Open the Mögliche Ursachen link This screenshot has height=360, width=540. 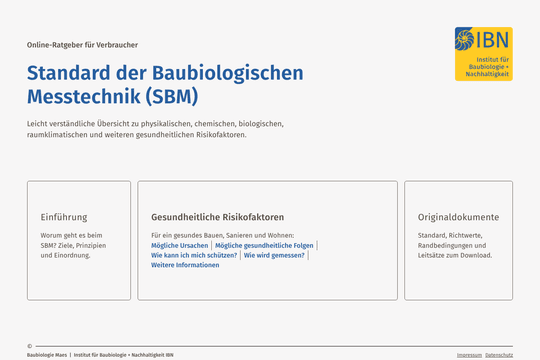[x=179, y=245]
